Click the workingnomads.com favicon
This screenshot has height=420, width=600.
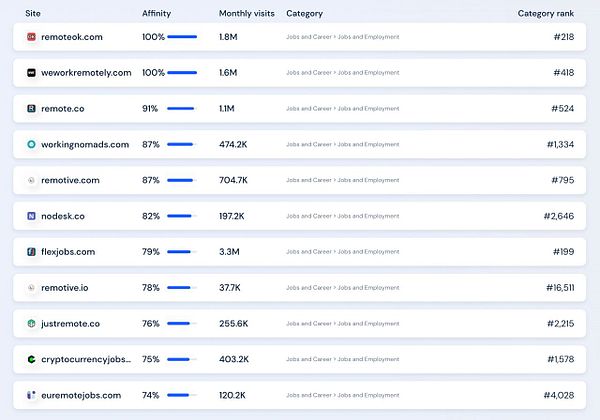(x=31, y=144)
